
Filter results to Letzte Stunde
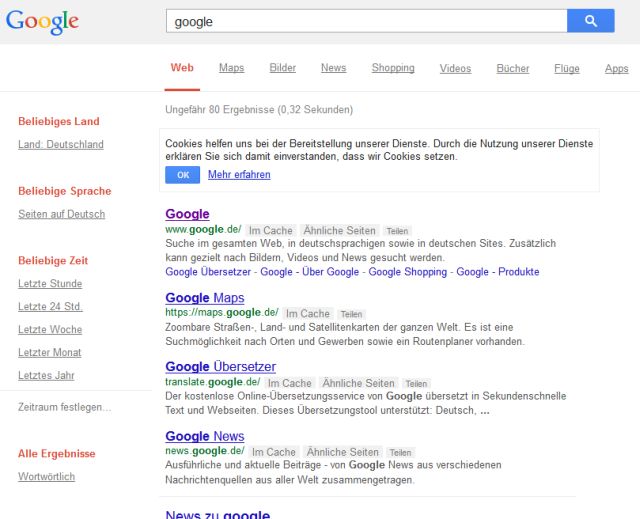click(50, 284)
